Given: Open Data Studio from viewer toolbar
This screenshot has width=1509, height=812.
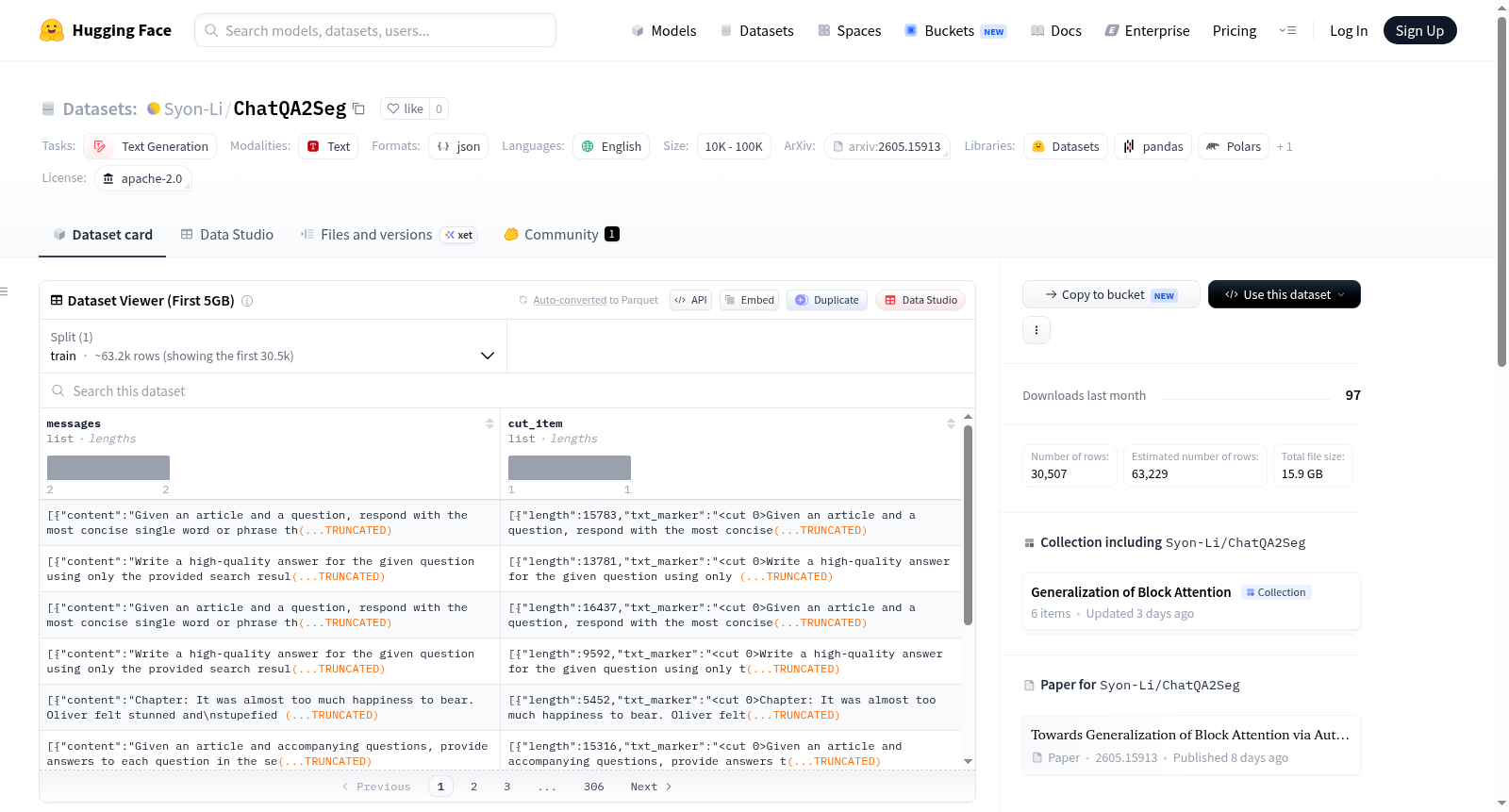Looking at the screenshot, I should (x=920, y=300).
